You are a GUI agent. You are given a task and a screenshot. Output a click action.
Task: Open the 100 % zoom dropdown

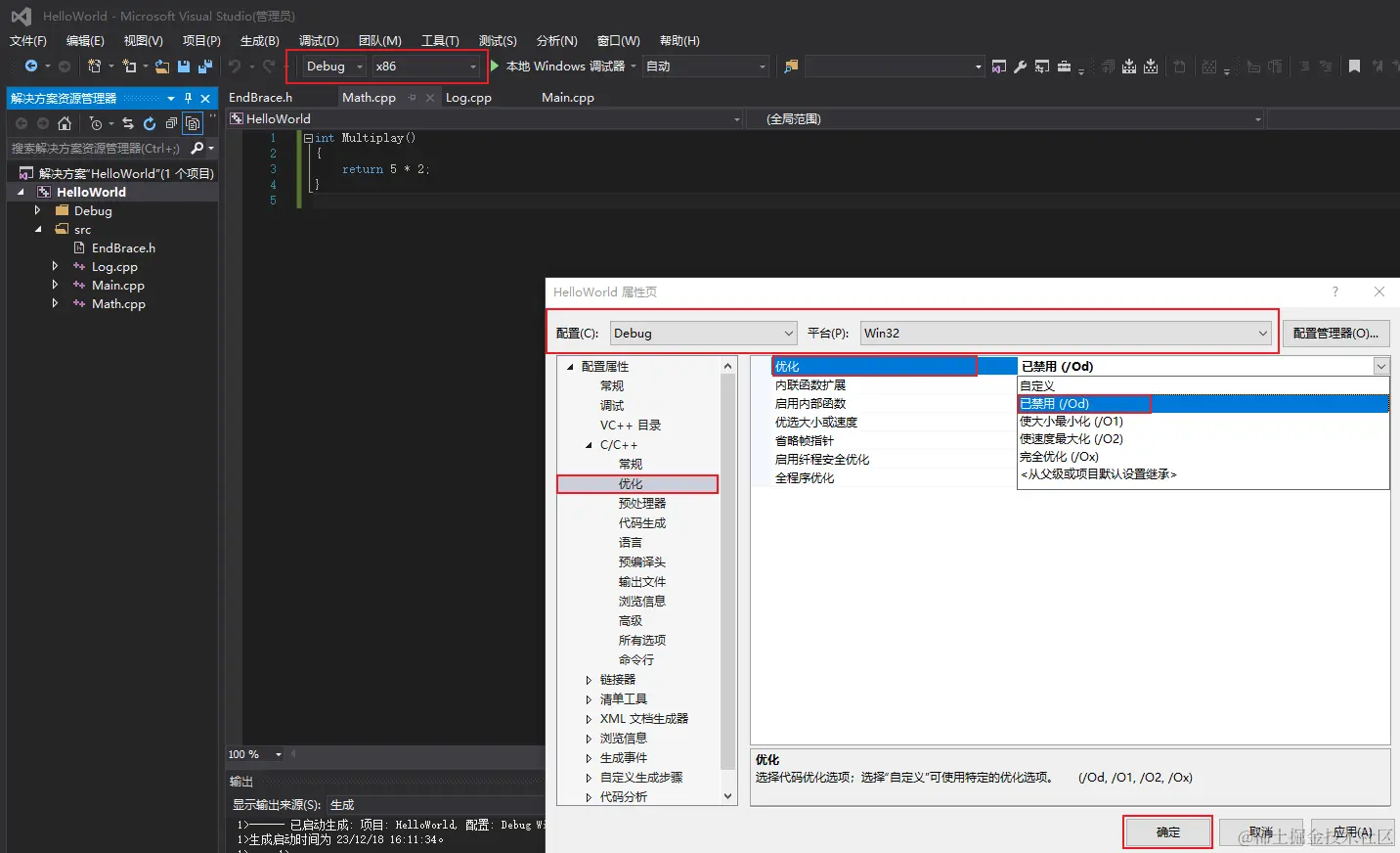[279, 754]
